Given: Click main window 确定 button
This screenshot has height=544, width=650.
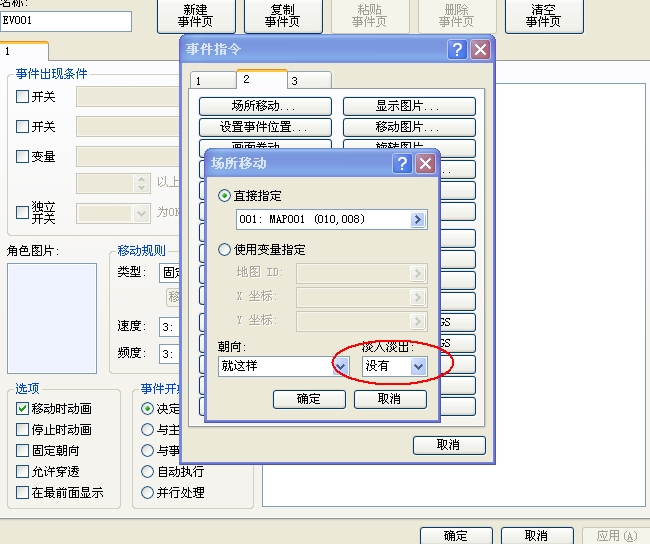Looking at the screenshot, I should (x=456, y=536).
